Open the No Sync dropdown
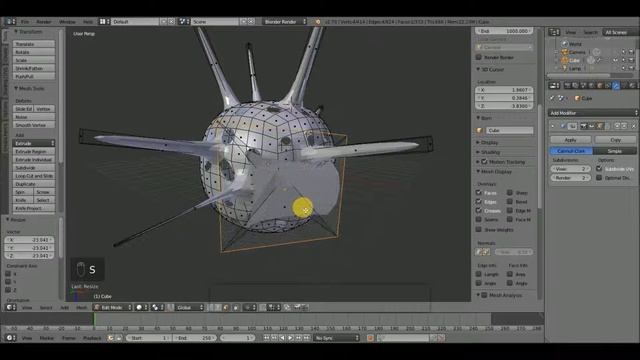The height and width of the screenshot is (360, 640). (x=337, y=338)
